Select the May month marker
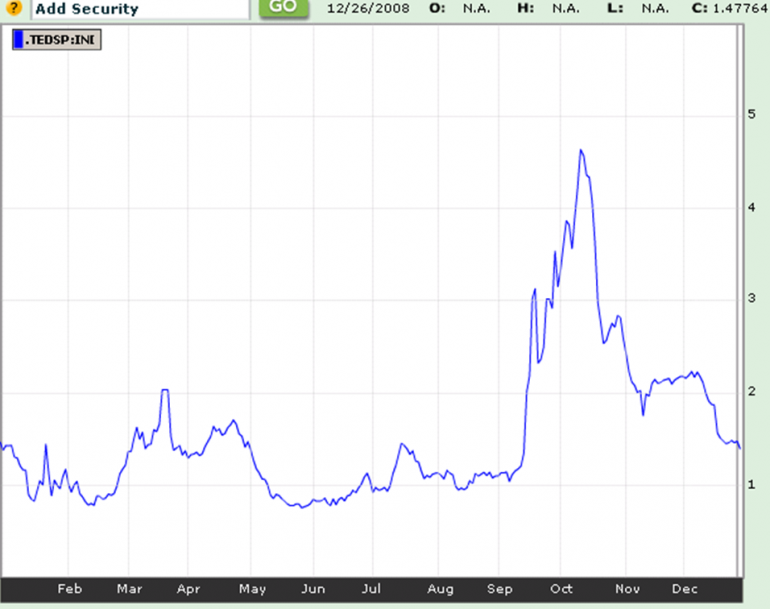The image size is (770, 609). [252, 589]
